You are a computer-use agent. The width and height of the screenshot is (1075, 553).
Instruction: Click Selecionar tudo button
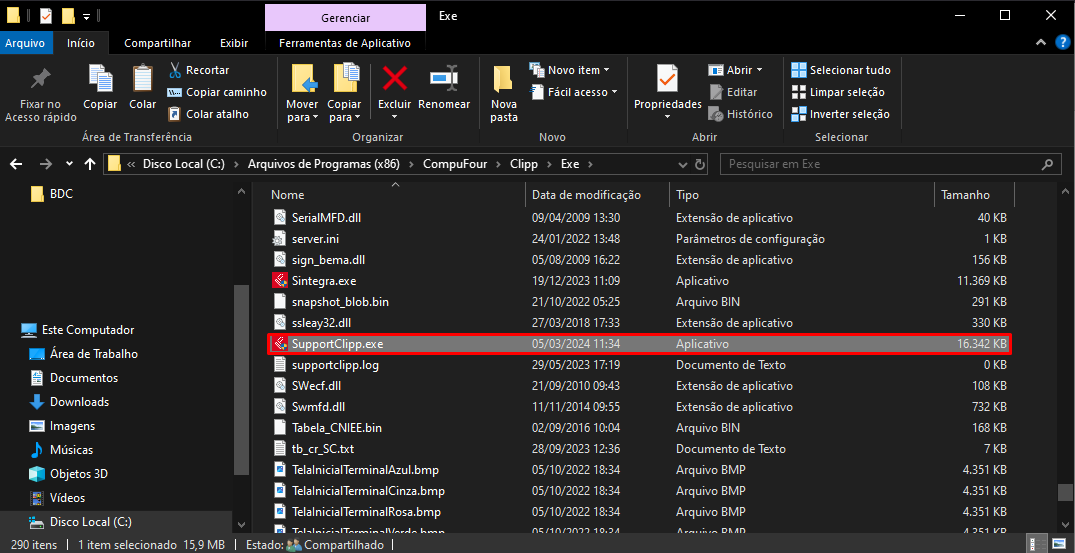tap(840, 70)
